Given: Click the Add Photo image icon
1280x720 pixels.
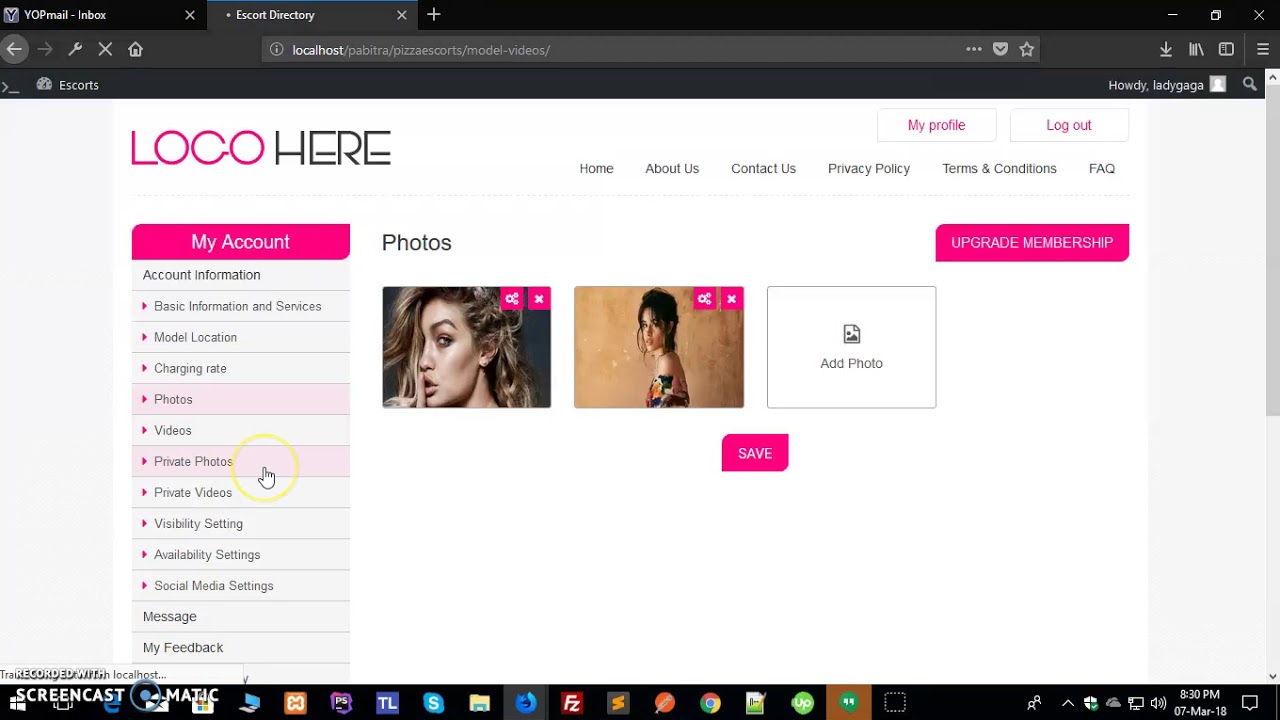Looking at the screenshot, I should (851, 334).
